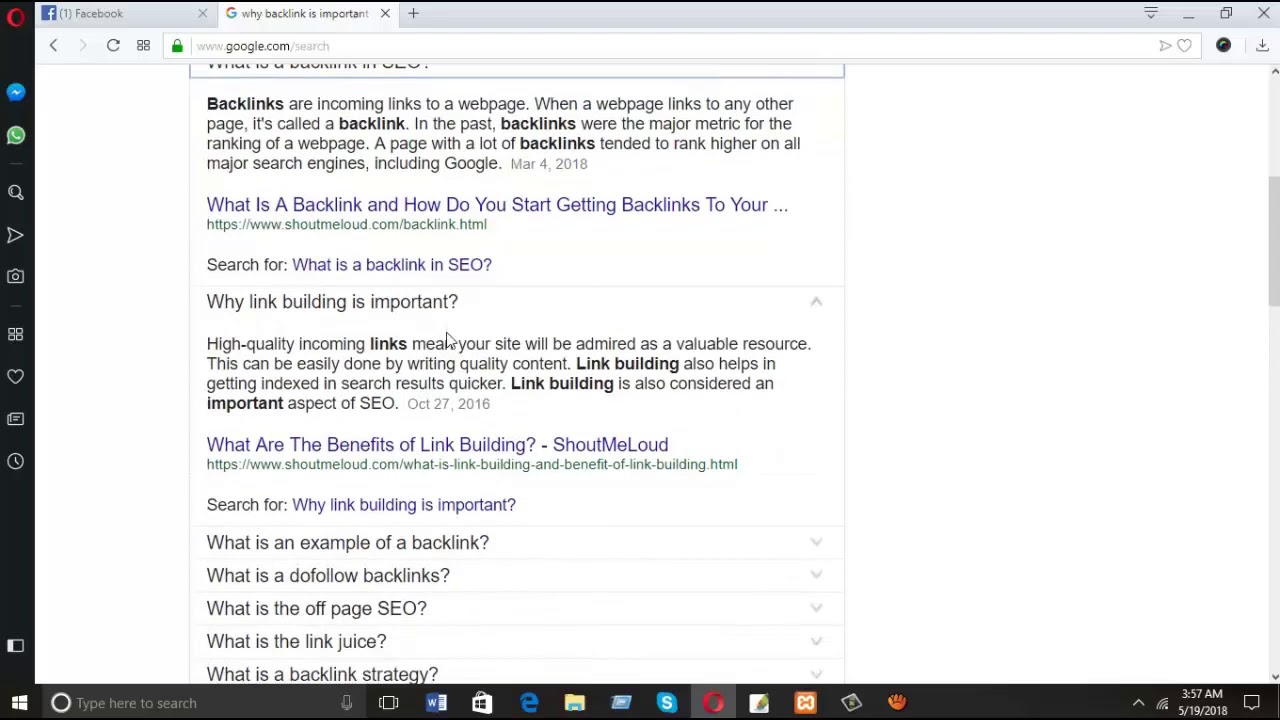Open Microsoft Word from the taskbar

(x=436, y=703)
